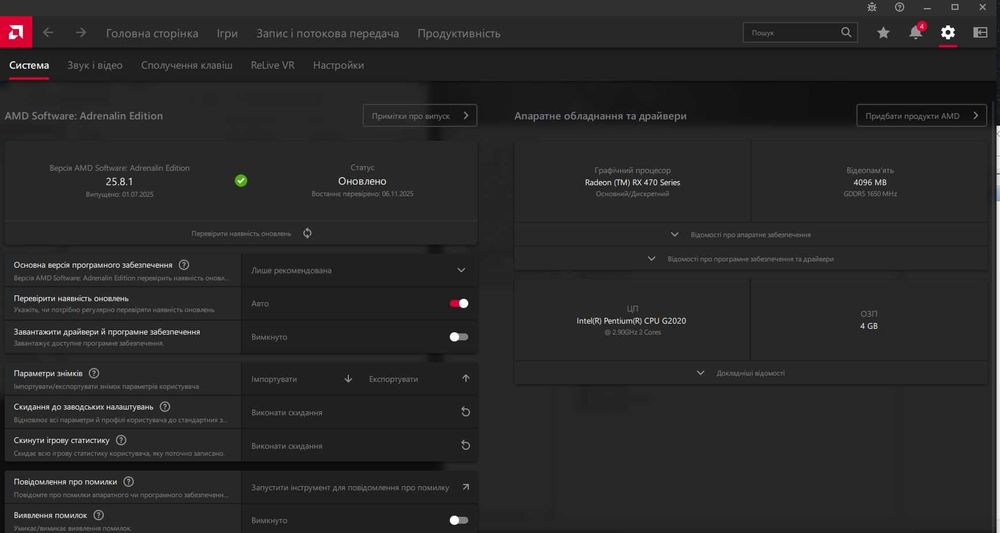This screenshot has width=1000, height=533.
Task: Click the Імпортувати down arrow icon
Action: coord(348,379)
